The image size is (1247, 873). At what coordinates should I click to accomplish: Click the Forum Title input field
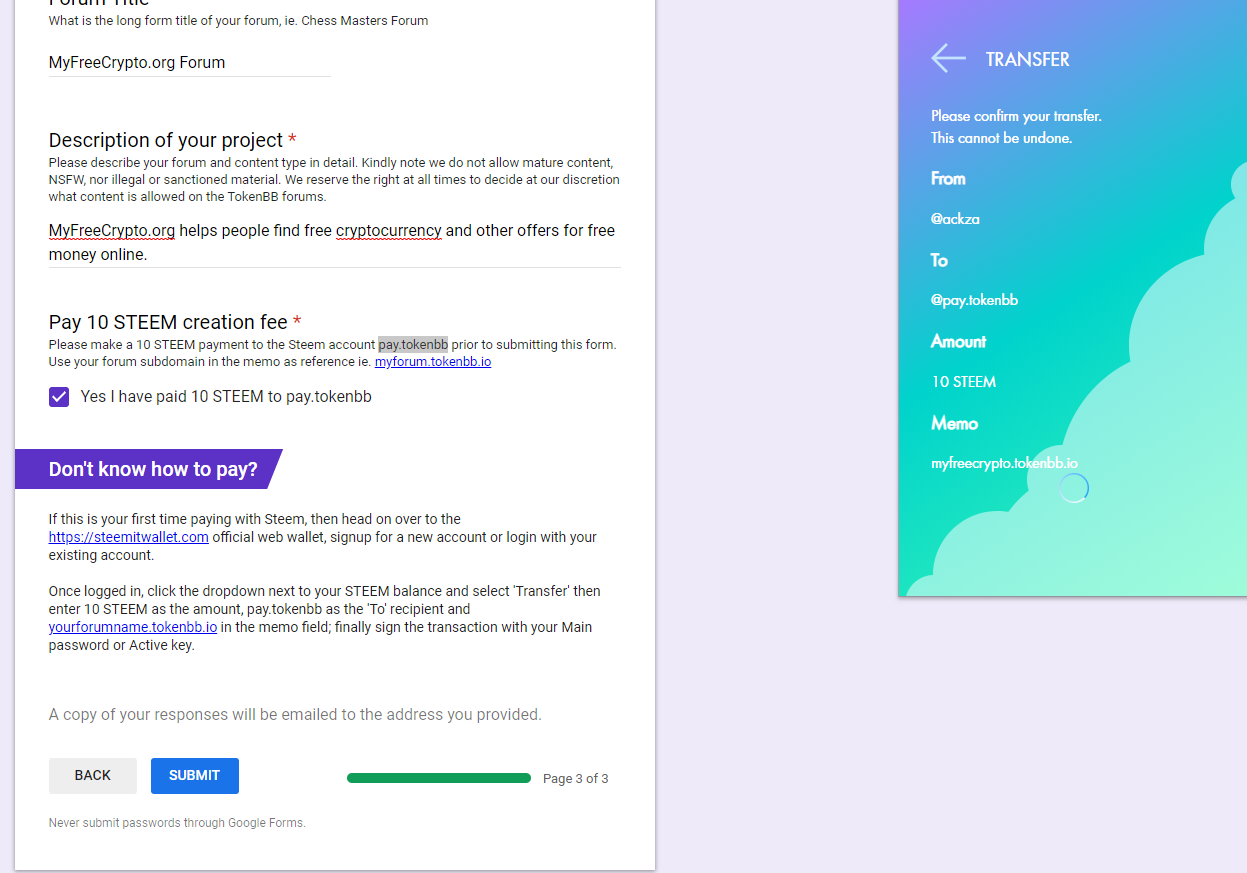coord(189,62)
